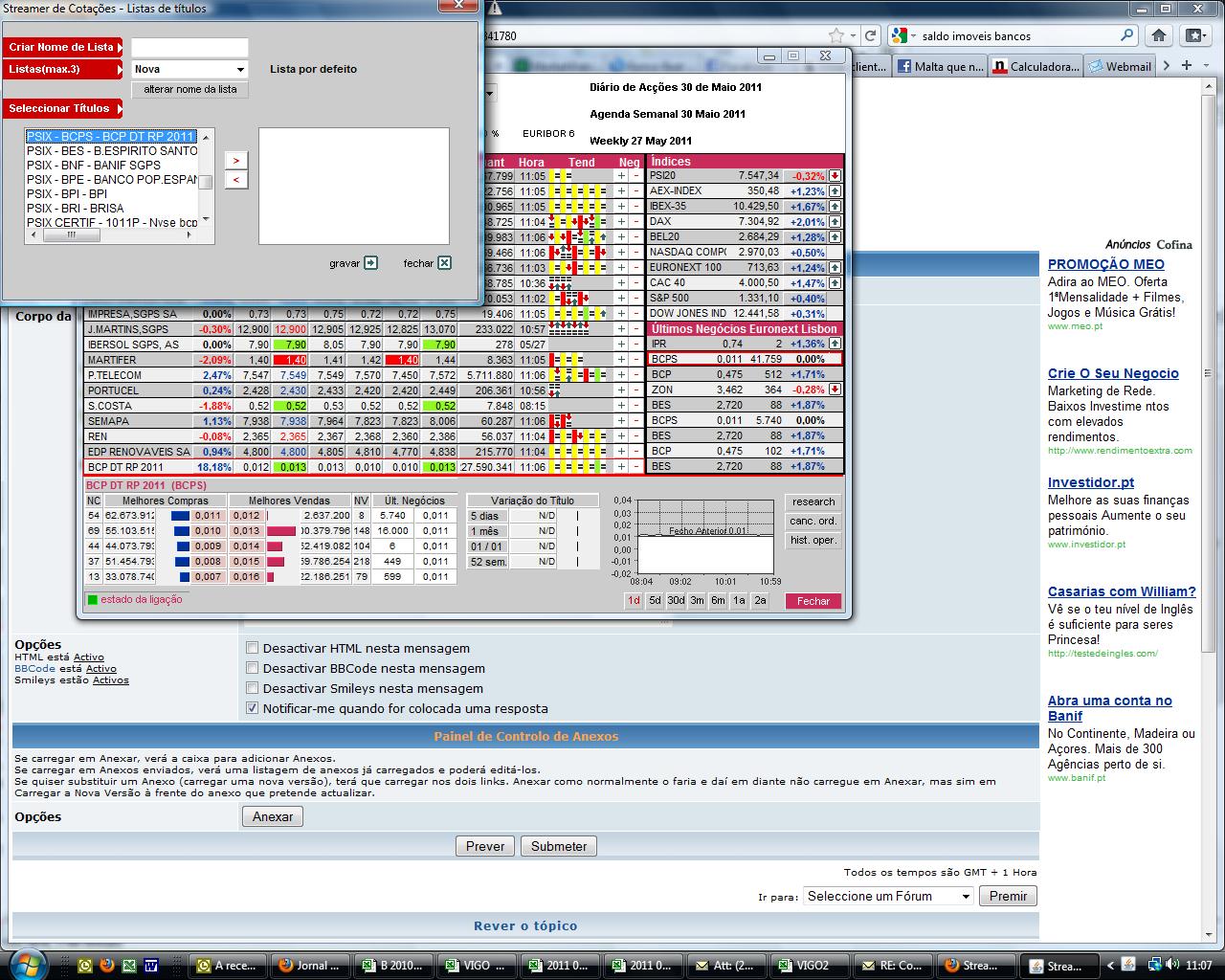Select the 3m chart period
Viewport: 1225px width, 980px height.
click(x=697, y=601)
